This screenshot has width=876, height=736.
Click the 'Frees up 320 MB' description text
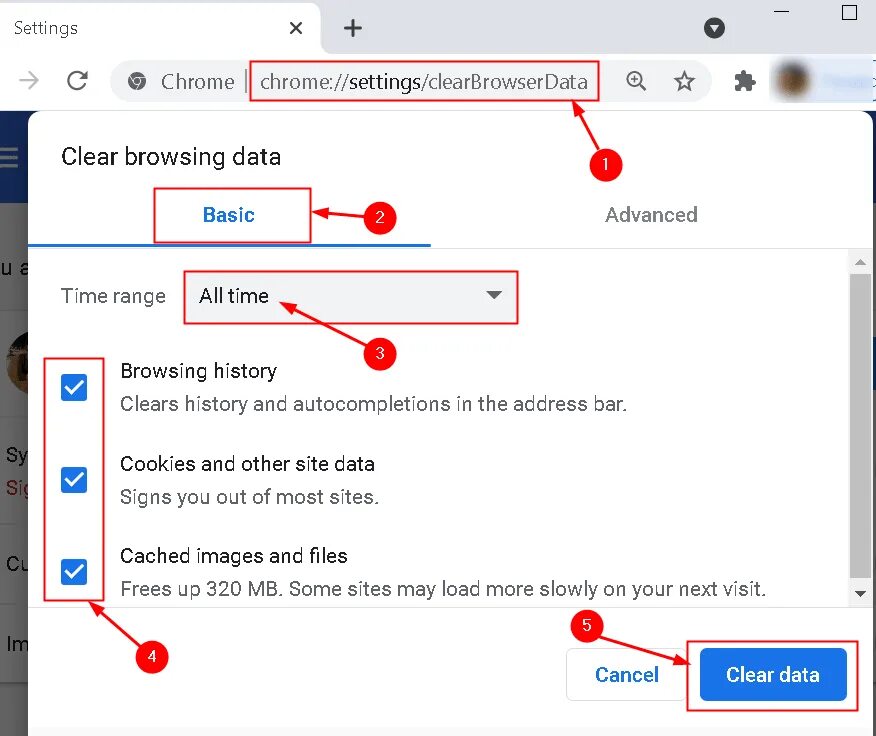click(x=443, y=589)
